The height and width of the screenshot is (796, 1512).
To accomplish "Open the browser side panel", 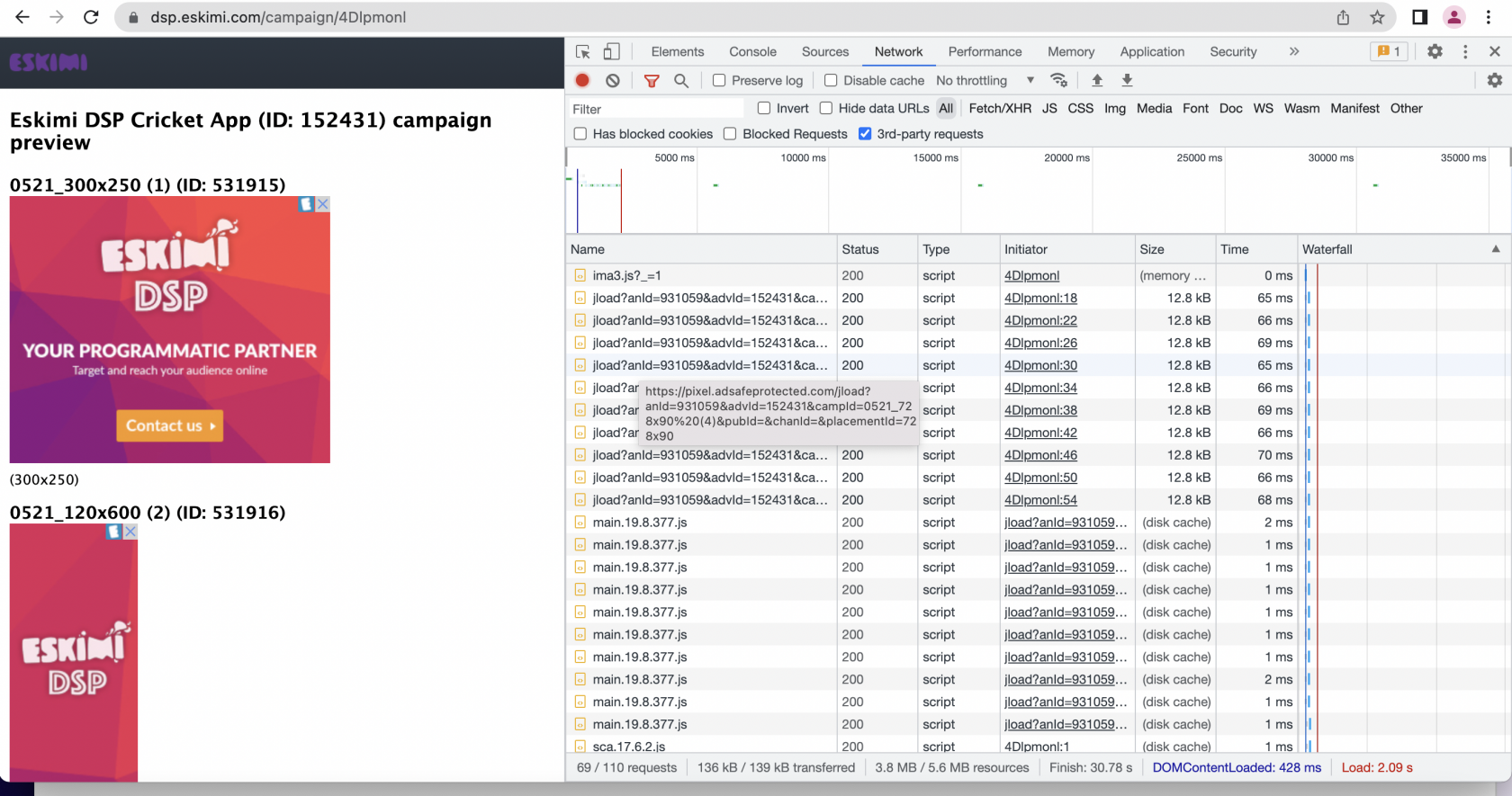I will coord(1420,17).
